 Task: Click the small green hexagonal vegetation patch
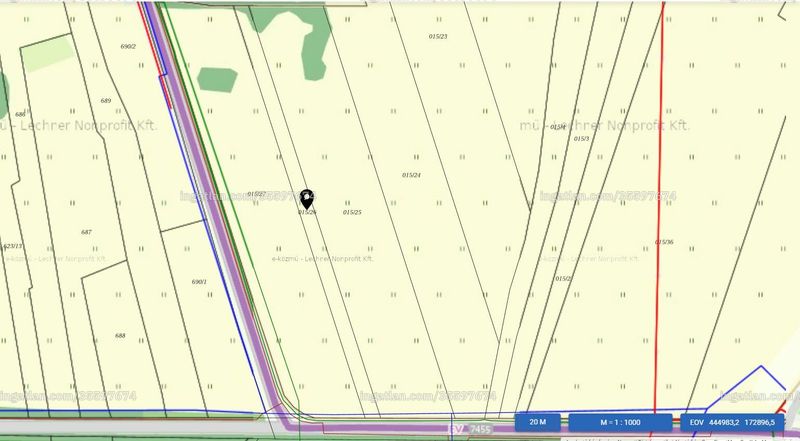tap(217, 80)
